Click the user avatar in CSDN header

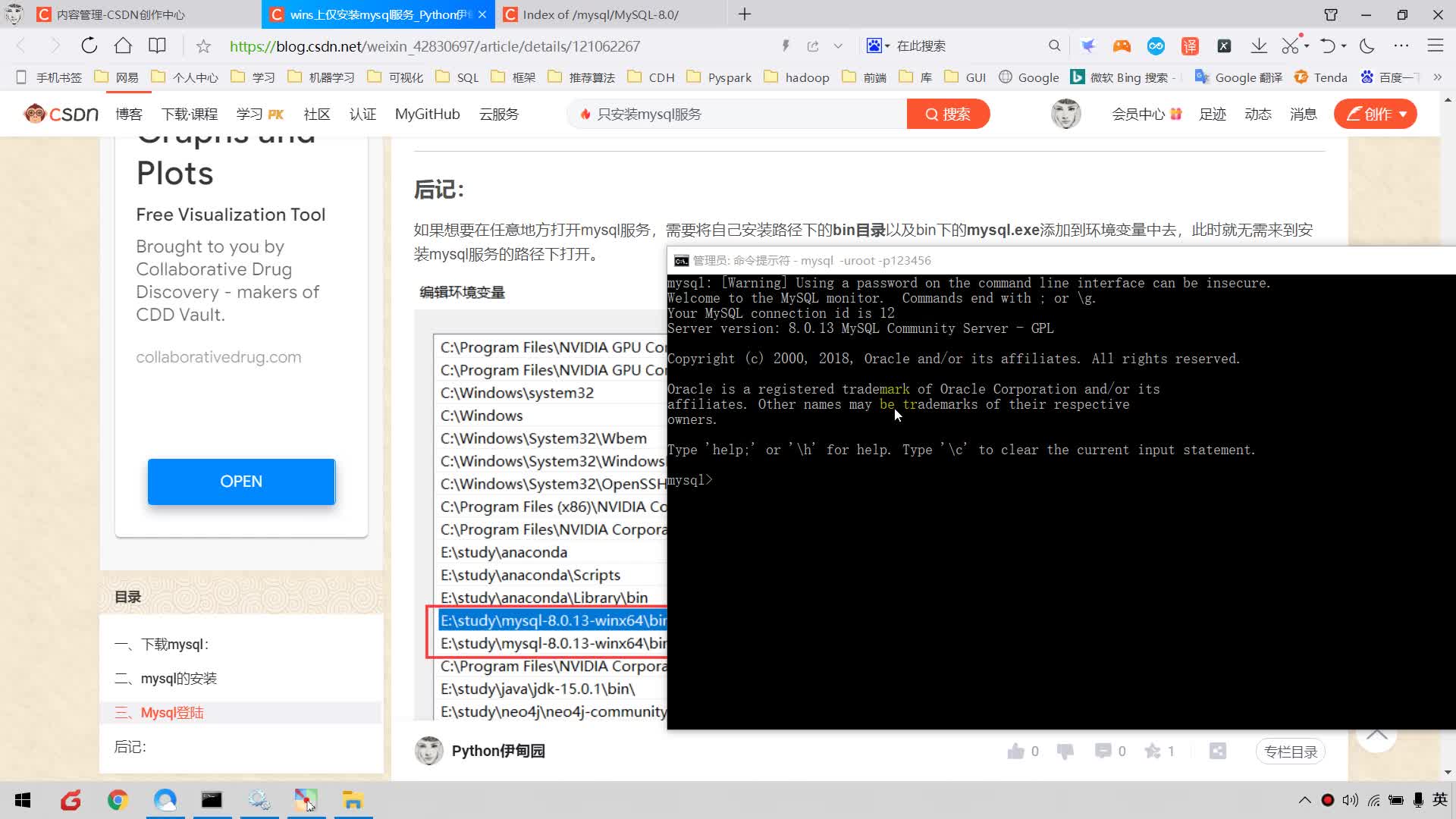point(1065,114)
